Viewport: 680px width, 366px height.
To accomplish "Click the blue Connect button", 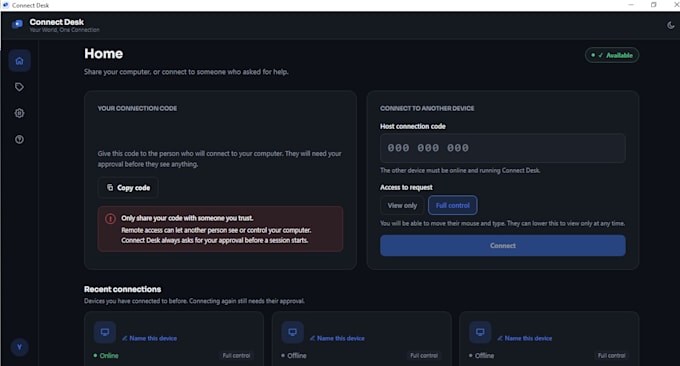I will pyautogui.click(x=503, y=245).
